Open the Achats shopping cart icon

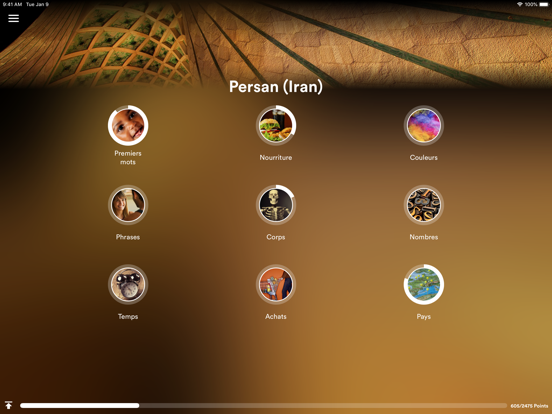point(276,284)
